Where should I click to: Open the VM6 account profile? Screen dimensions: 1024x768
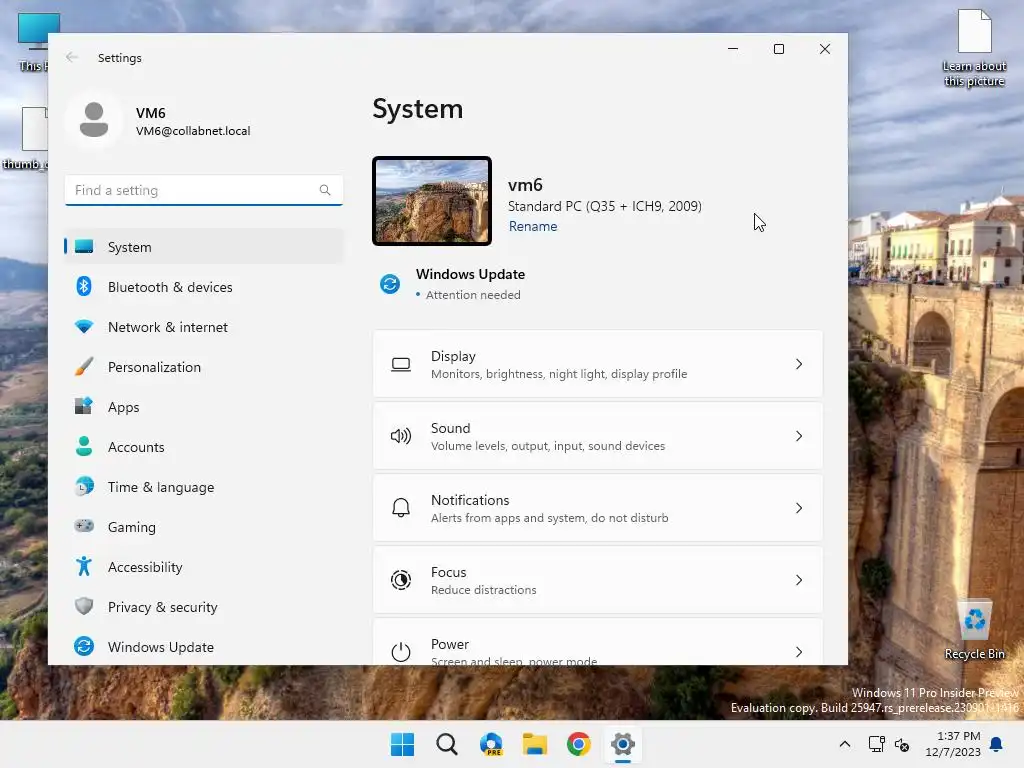pyautogui.click(x=159, y=120)
